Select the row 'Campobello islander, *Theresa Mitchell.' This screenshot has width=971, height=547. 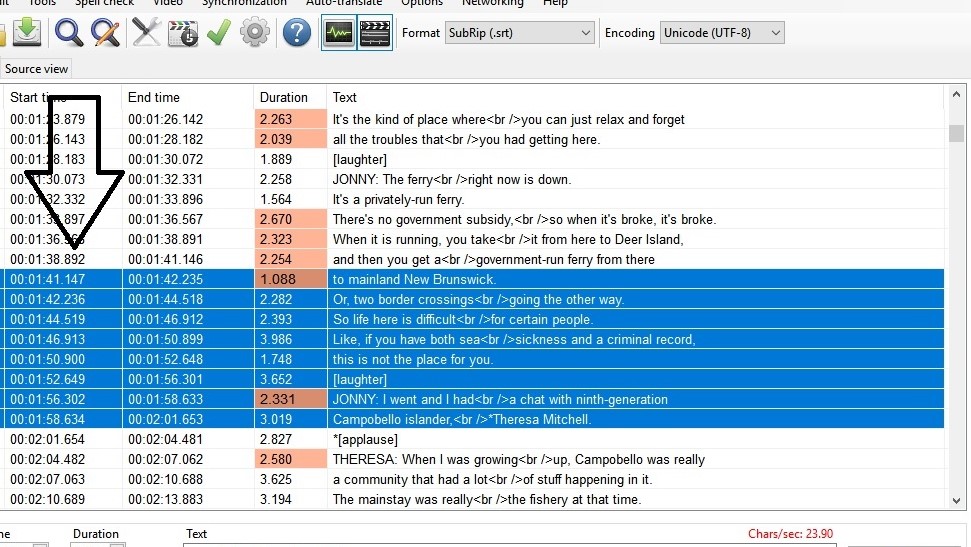click(474, 419)
